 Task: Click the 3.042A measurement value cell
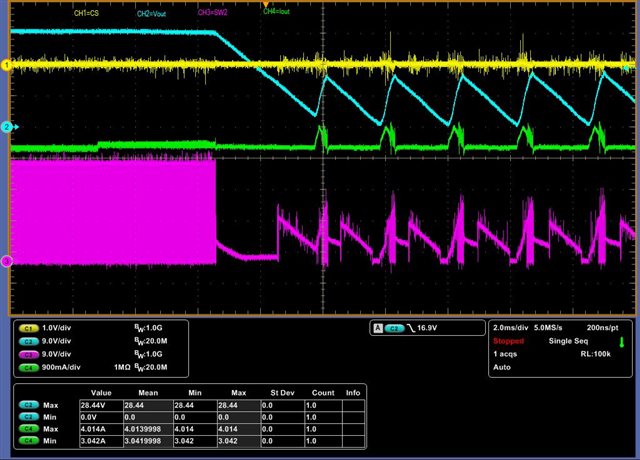pos(101,441)
